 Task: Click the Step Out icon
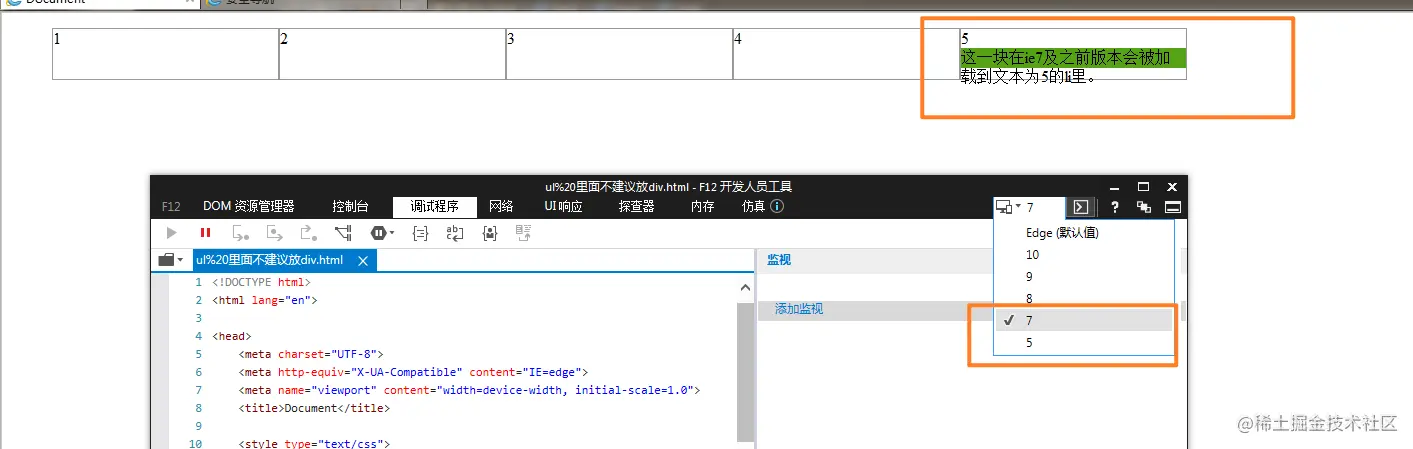point(308,233)
